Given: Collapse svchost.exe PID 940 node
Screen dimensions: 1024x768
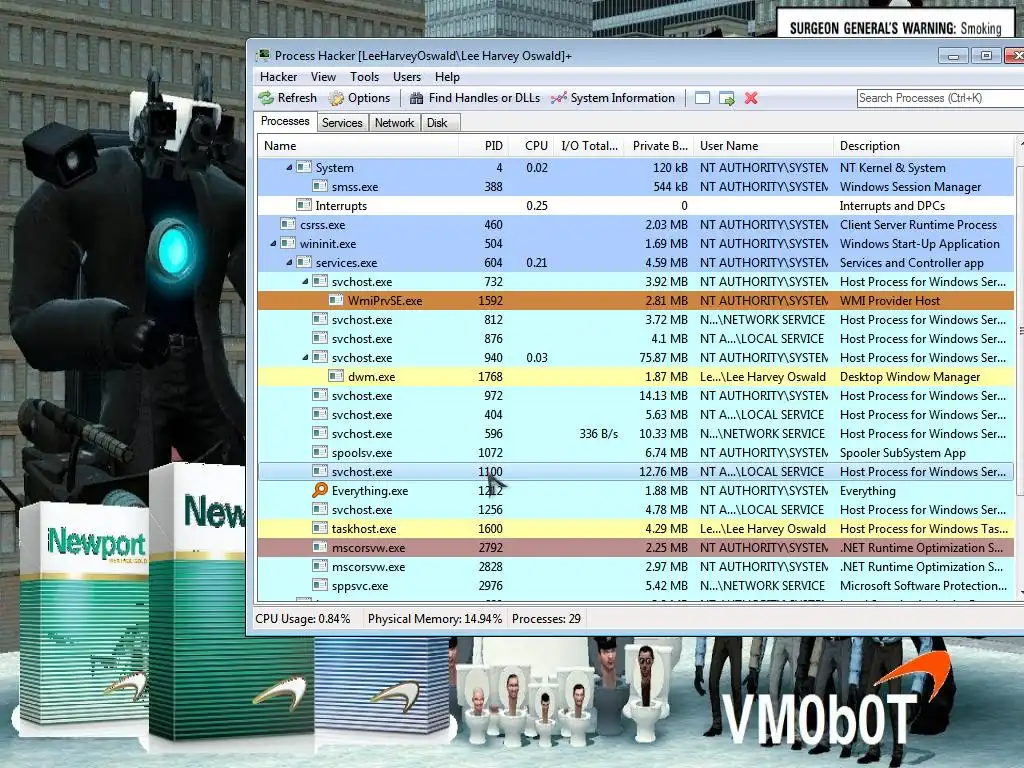Looking at the screenshot, I should point(305,358).
